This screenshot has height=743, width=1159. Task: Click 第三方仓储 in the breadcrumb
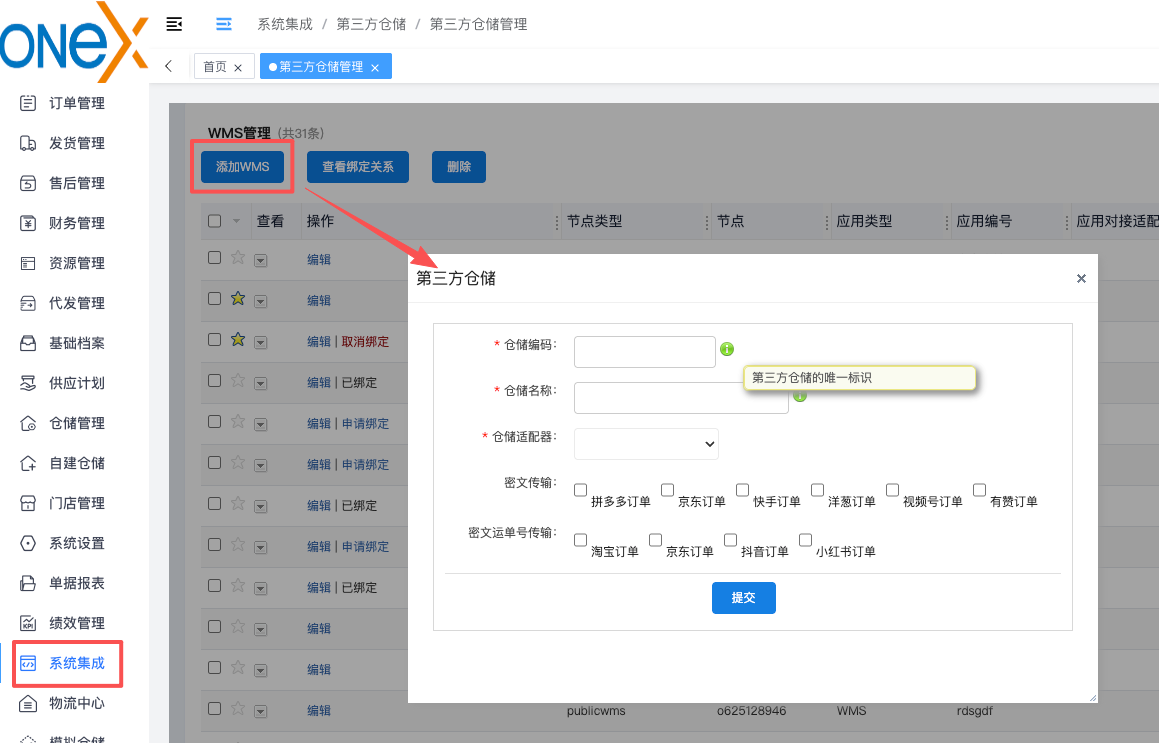371,24
